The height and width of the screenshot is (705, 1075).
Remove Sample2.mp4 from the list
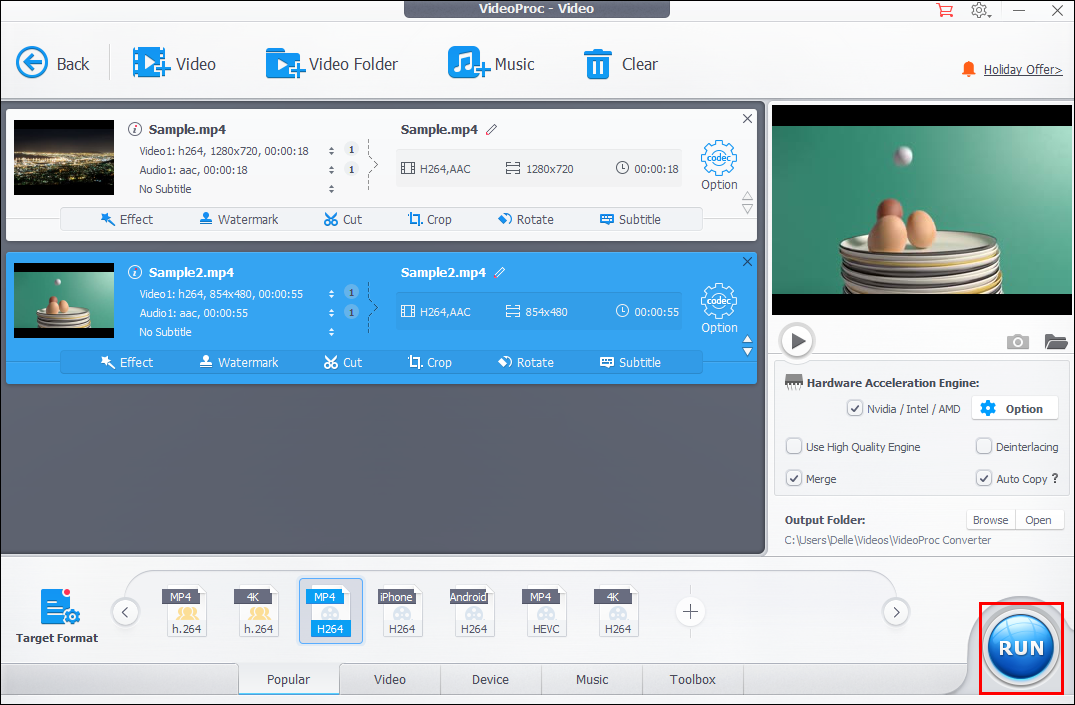pyautogui.click(x=747, y=262)
